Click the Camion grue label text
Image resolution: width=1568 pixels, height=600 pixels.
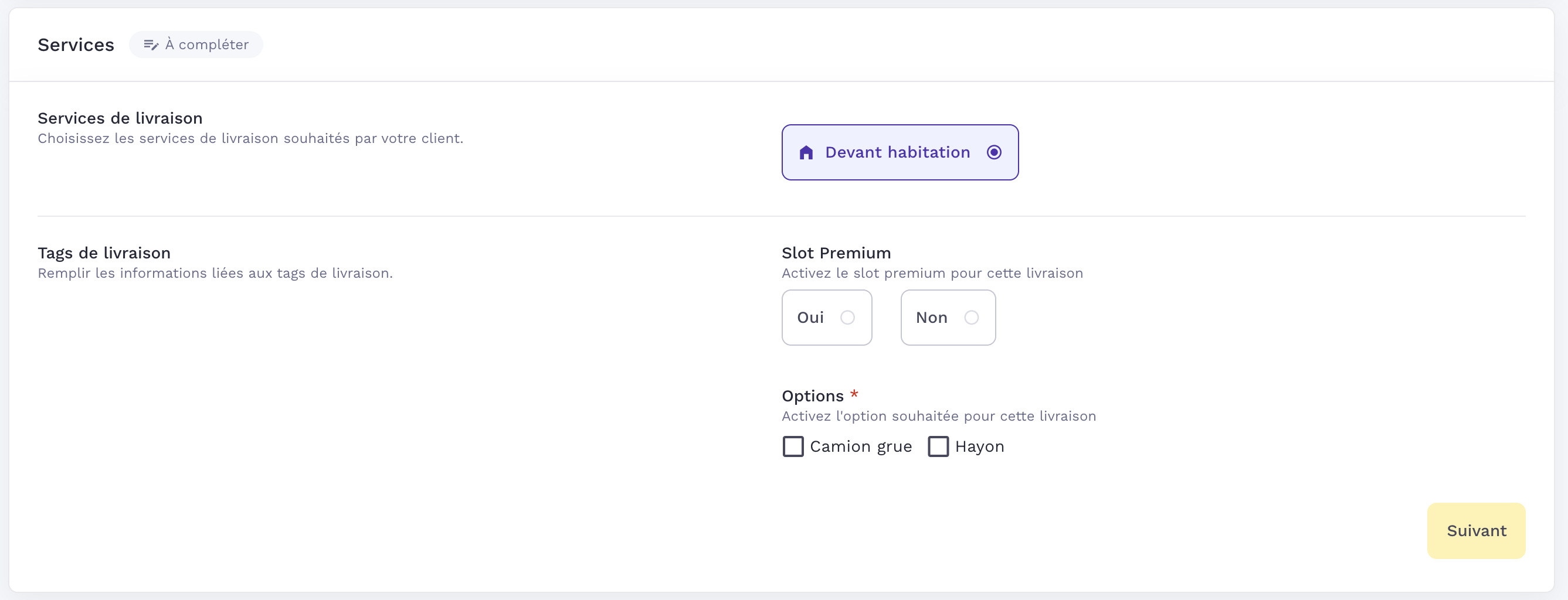point(861,446)
